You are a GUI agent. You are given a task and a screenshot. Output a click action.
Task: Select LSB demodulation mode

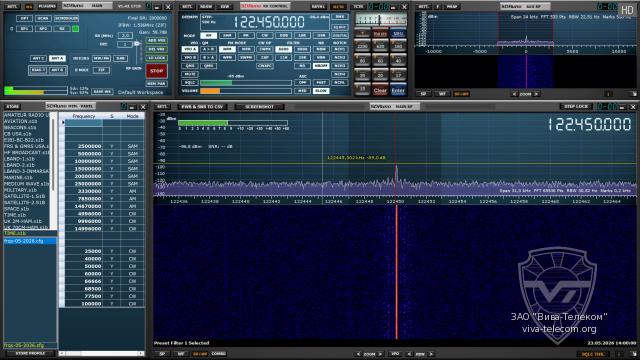point(302,36)
